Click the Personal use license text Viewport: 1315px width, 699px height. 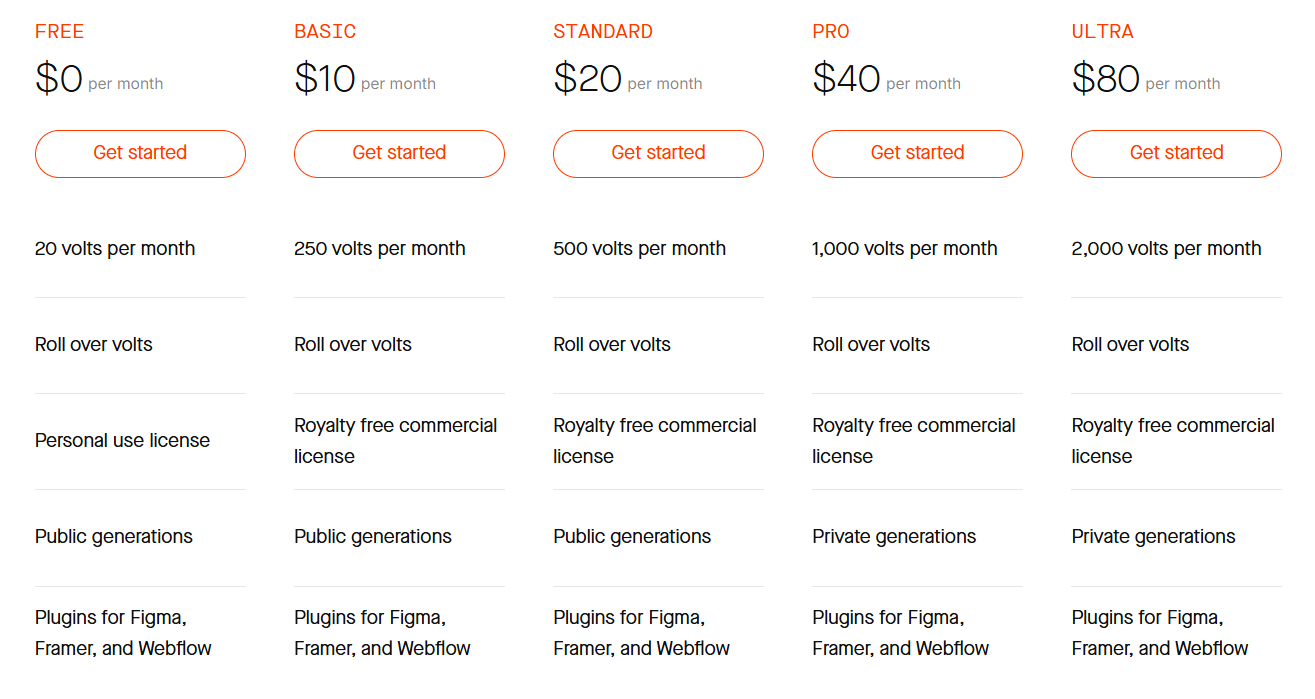click(122, 441)
